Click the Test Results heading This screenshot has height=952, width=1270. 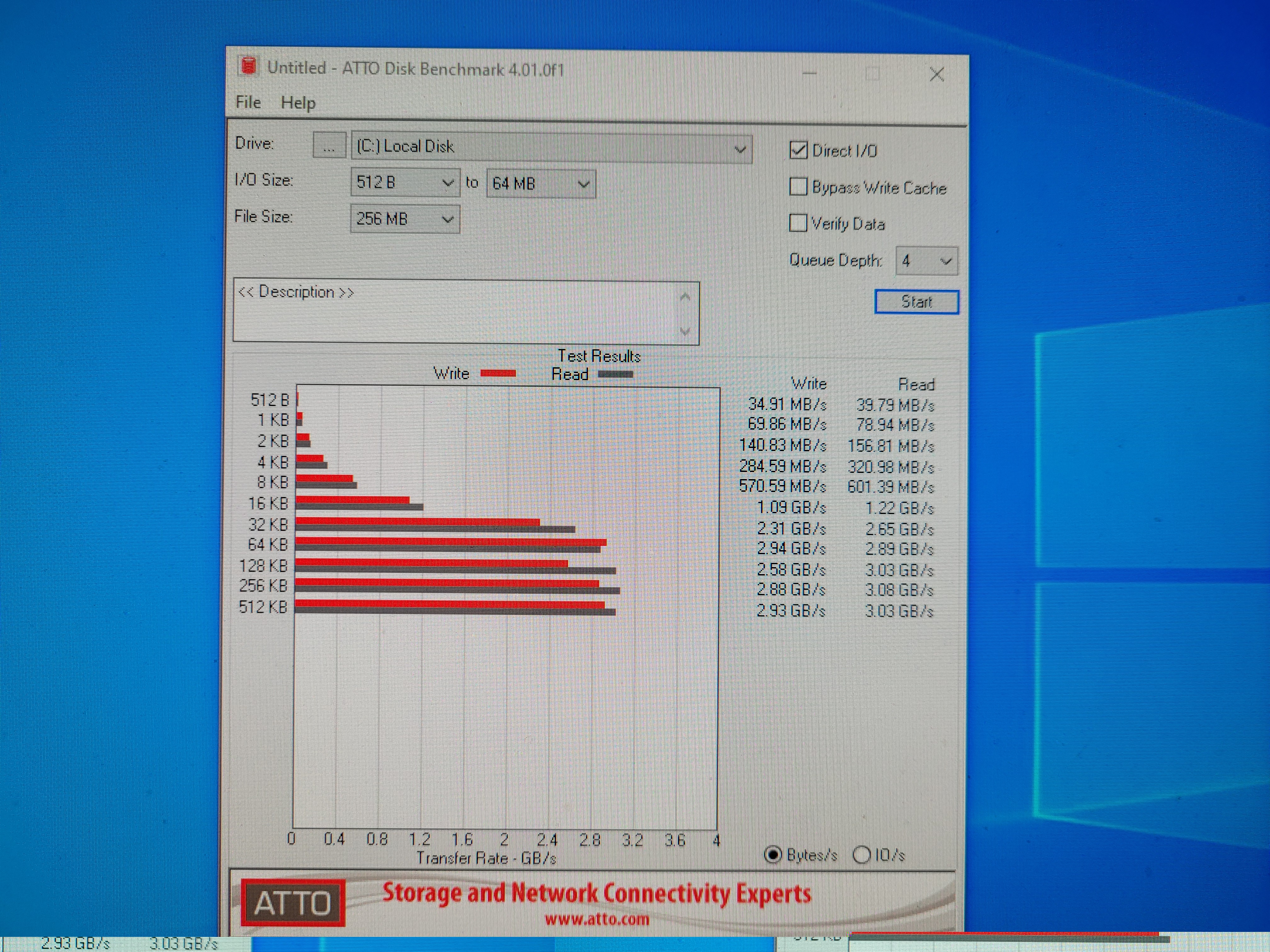click(599, 356)
